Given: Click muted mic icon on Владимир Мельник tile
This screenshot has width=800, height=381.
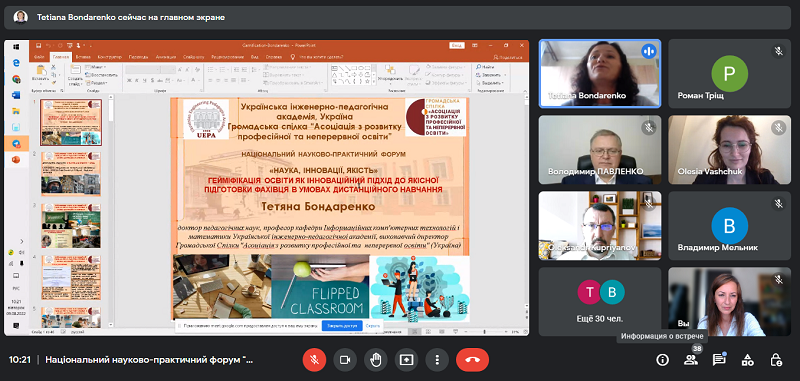Looking at the screenshot, I should [778, 204].
